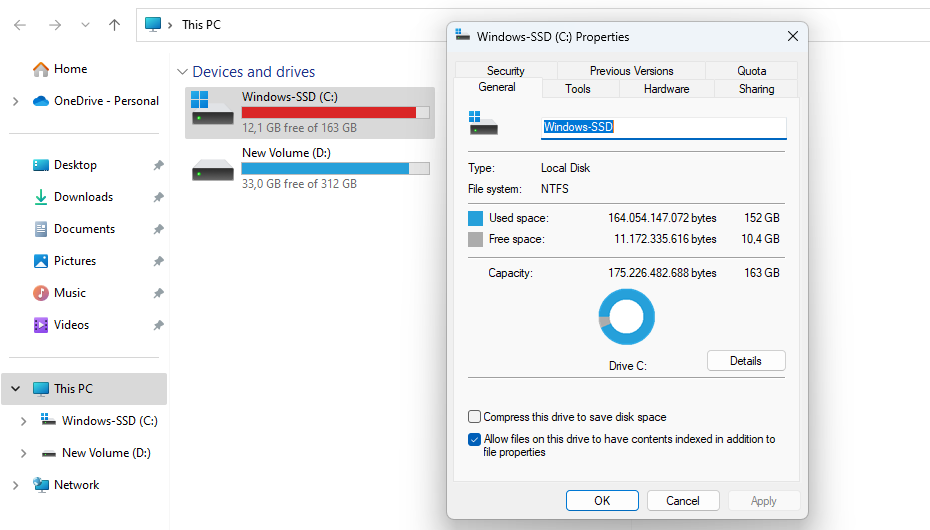Select the Network icon in sidebar
Screen dimensions: 930x530
click(x=41, y=485)
